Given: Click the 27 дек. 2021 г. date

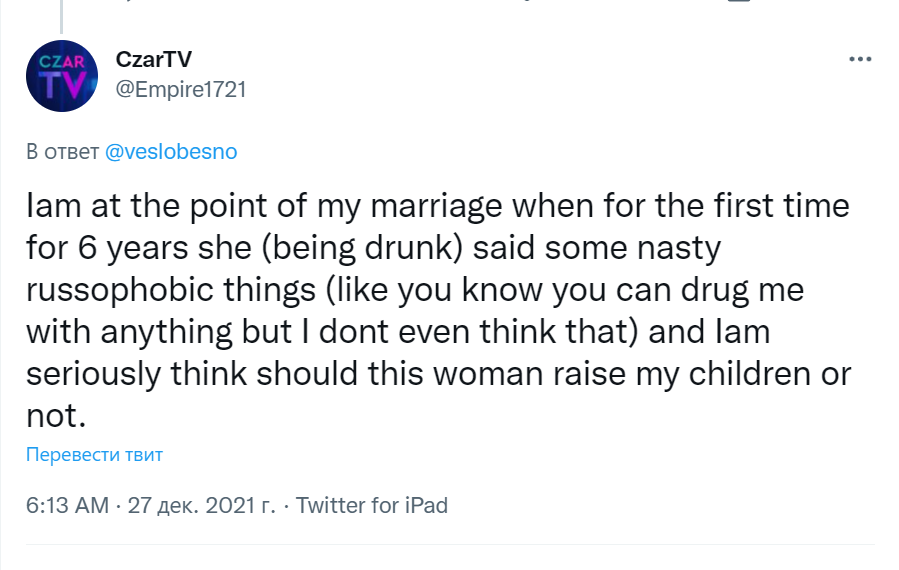Looking at the screenshot, I should (202, 505).
